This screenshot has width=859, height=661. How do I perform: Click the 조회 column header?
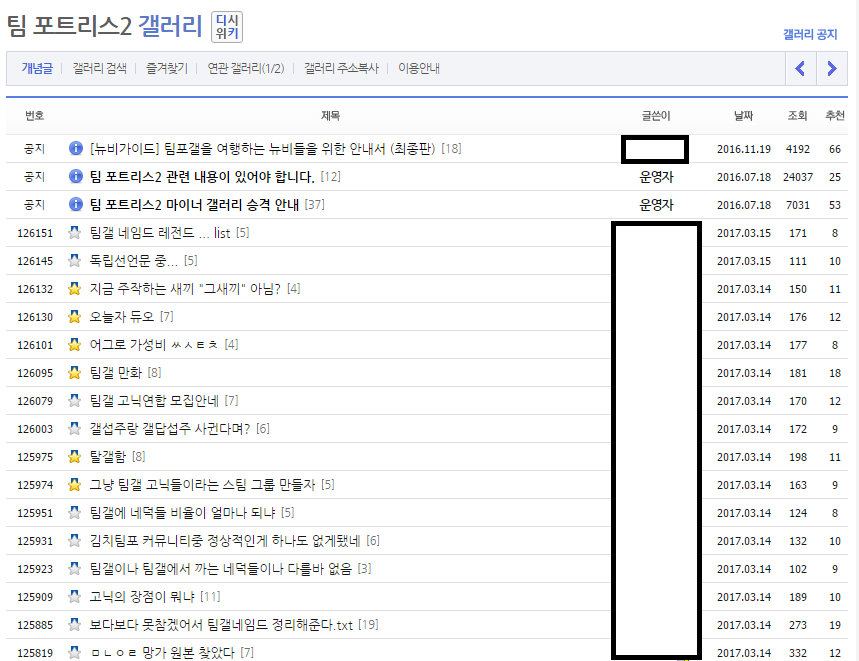(797, 116)
